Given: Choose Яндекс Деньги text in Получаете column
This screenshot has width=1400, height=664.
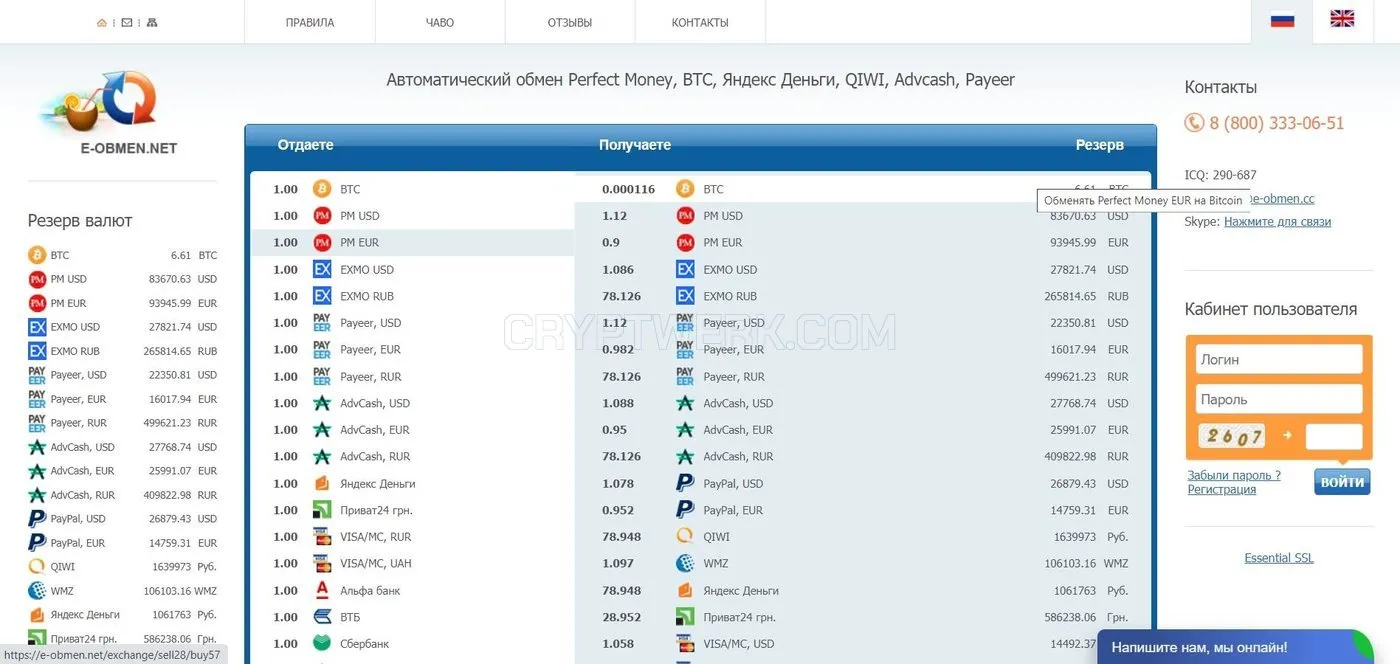Looking at the screenshot, I should pyautogui.click(x=741, y=590).
